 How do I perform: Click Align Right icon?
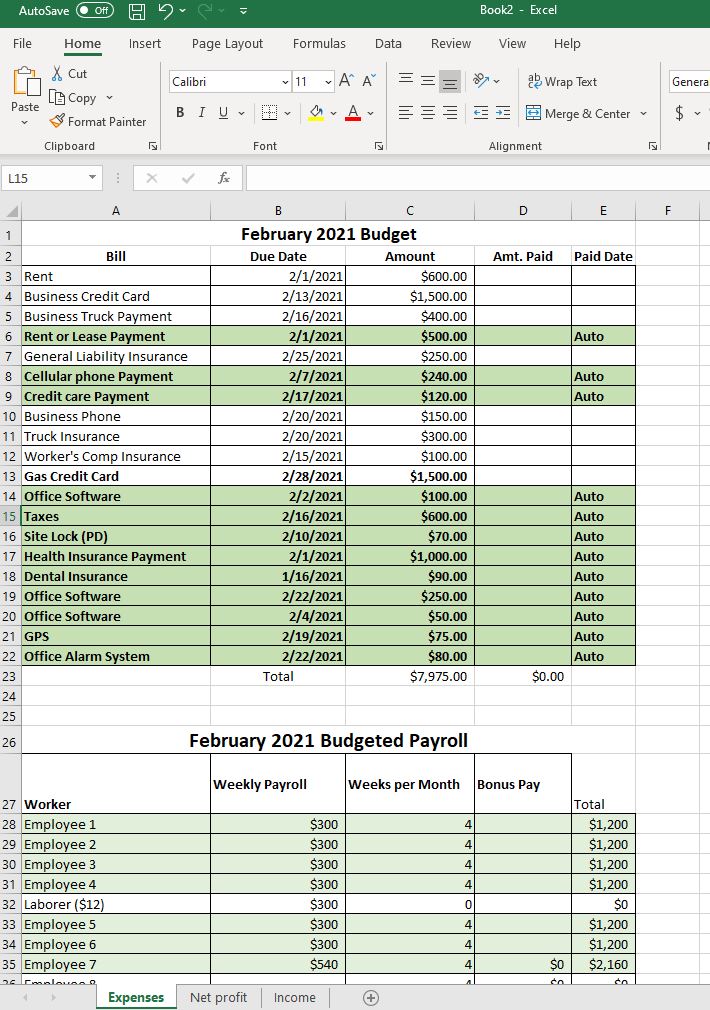pyautogui.click(x=450, y=113)
